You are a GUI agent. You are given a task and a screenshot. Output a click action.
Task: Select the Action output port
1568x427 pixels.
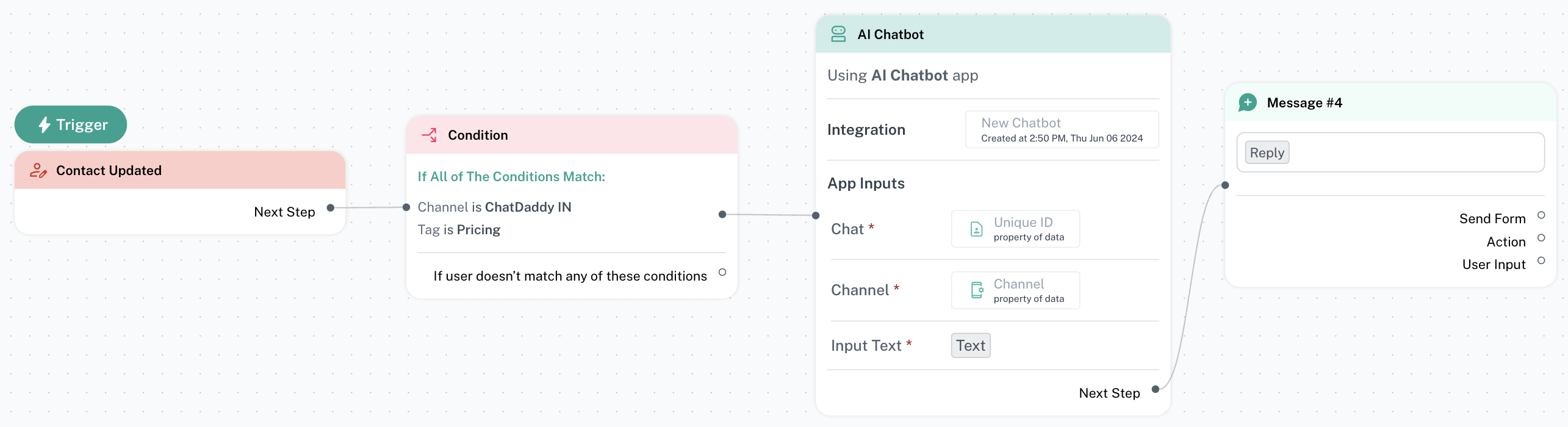tap(1541, 238)
